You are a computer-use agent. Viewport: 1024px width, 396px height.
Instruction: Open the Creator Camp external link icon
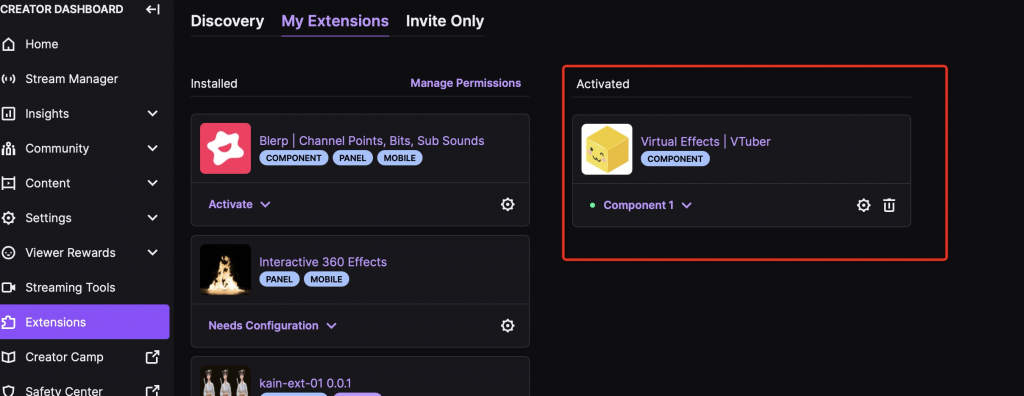pyautogui.click(x=152, y=357)
